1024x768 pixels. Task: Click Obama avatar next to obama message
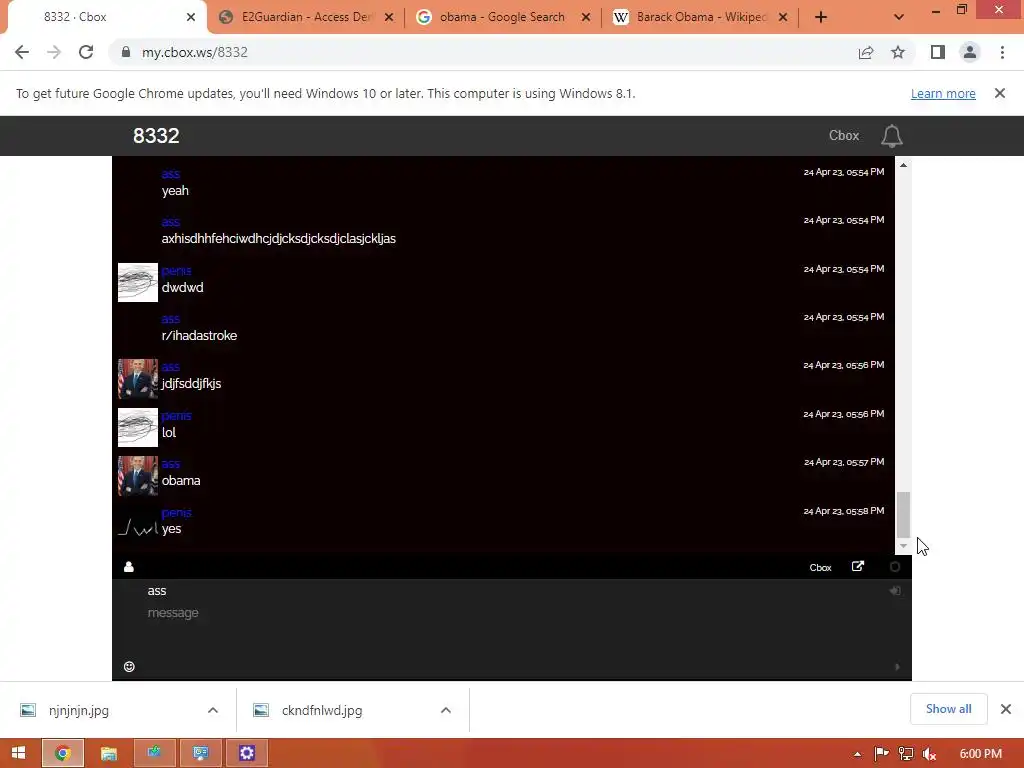[x=138, y=475]
